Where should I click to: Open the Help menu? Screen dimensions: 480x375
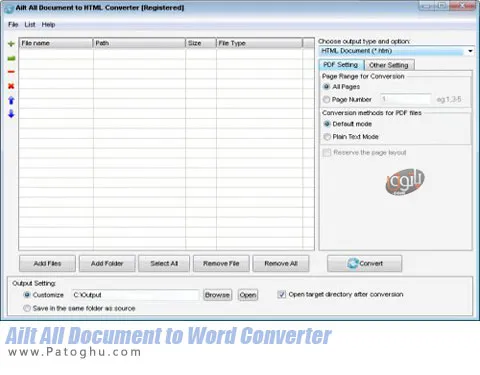(x=48, y=25)
